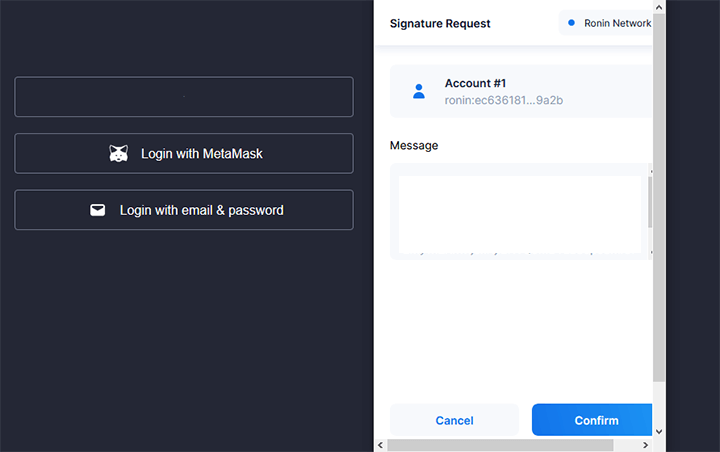Click the Account #1 person avatar icon
Image resolution: width=720 pixels, height=452 pixels.
tap(419, 91)
